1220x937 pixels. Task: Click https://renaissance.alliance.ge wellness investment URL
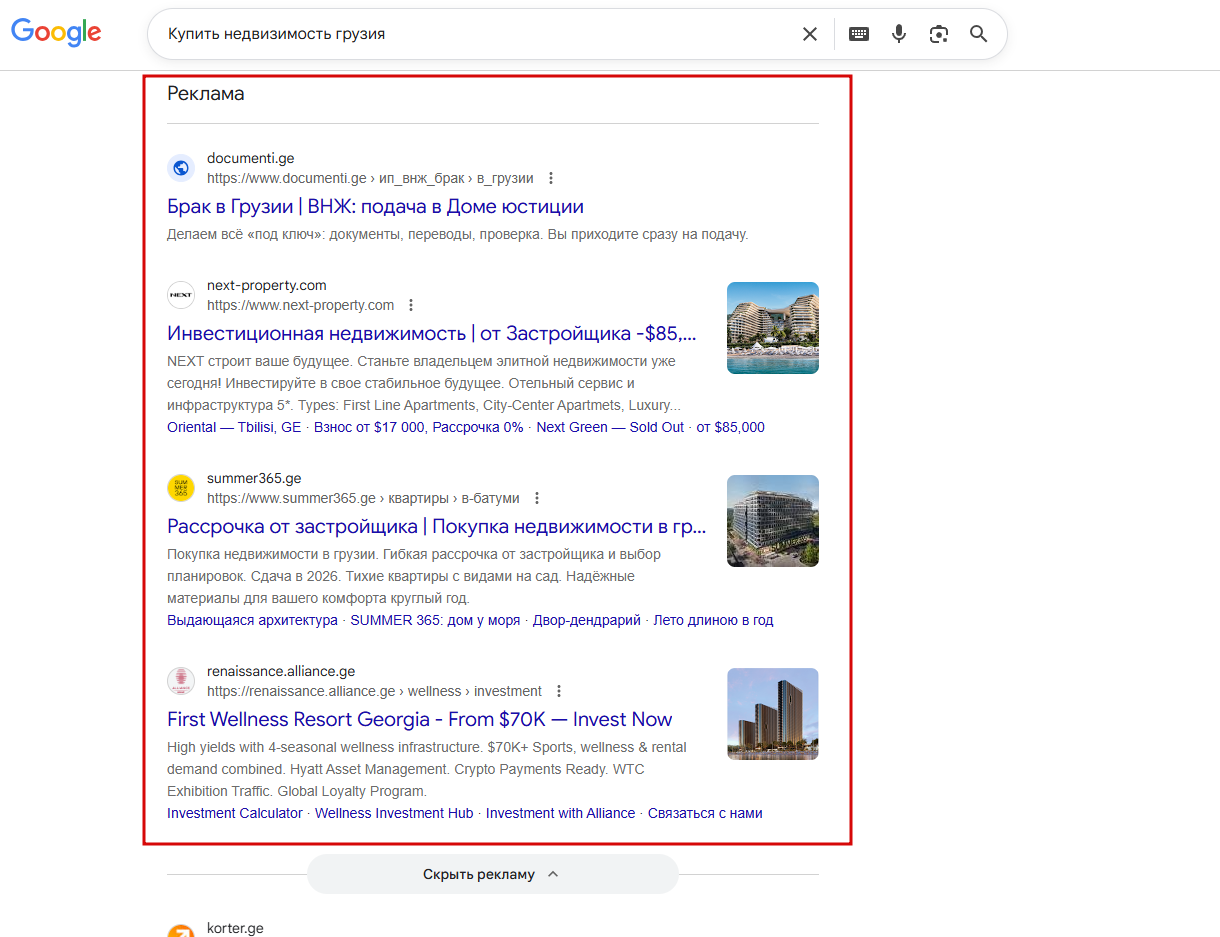pos(374,691)
